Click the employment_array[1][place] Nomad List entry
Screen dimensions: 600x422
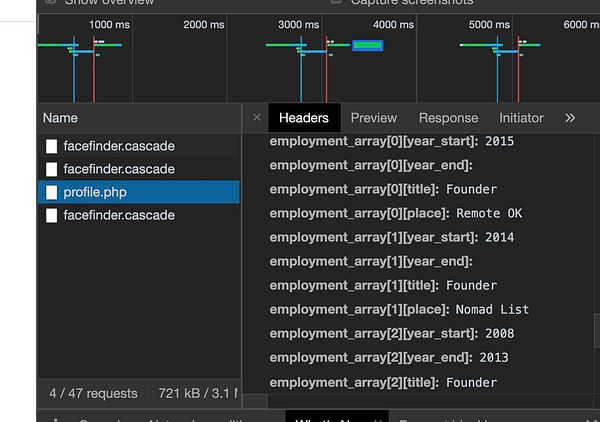(x=399, y=310)
